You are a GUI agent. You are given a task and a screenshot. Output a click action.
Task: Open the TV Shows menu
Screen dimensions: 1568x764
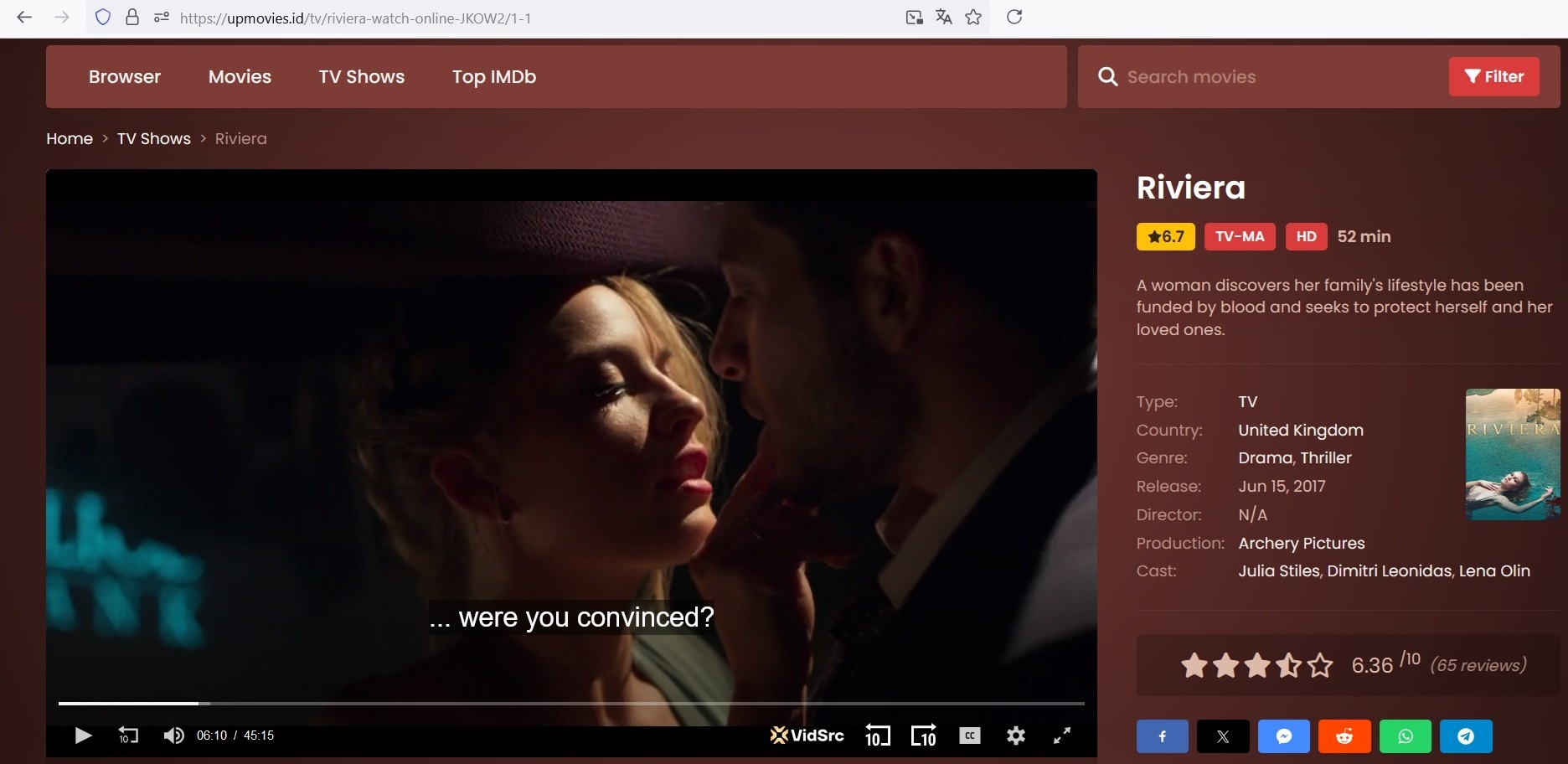click(x=362, y=77)
